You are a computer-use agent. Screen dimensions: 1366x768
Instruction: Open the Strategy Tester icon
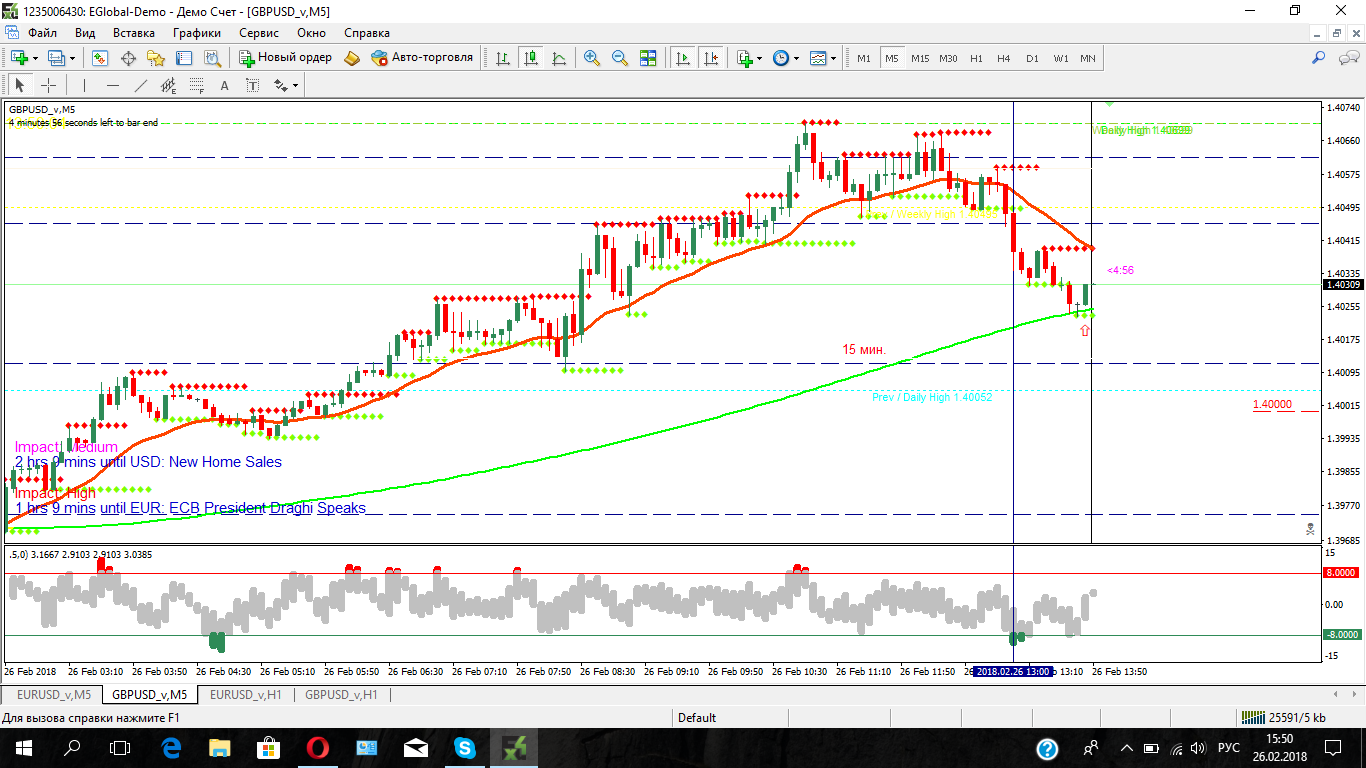point(212,58)
